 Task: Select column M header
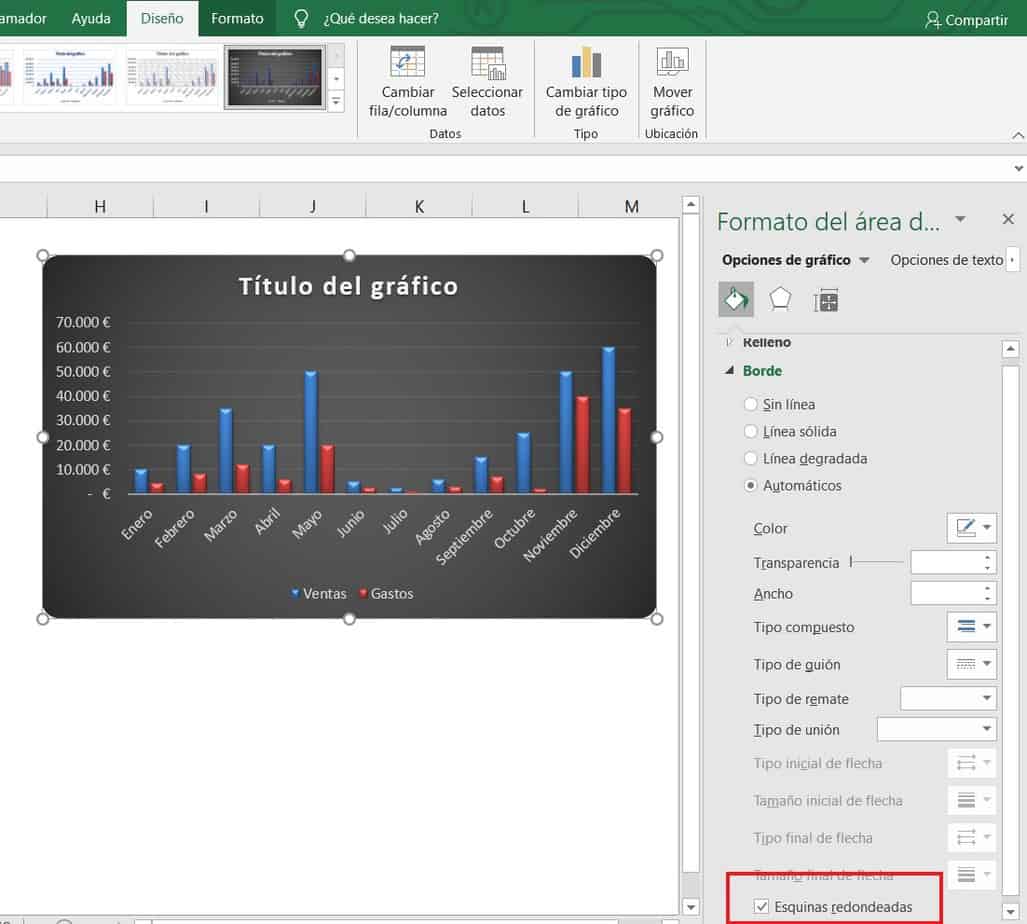[631, 206]
